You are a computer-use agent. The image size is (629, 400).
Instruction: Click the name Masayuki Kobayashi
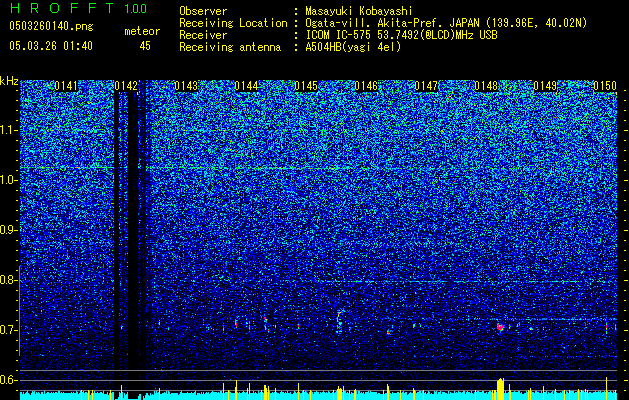click(358, 11)
